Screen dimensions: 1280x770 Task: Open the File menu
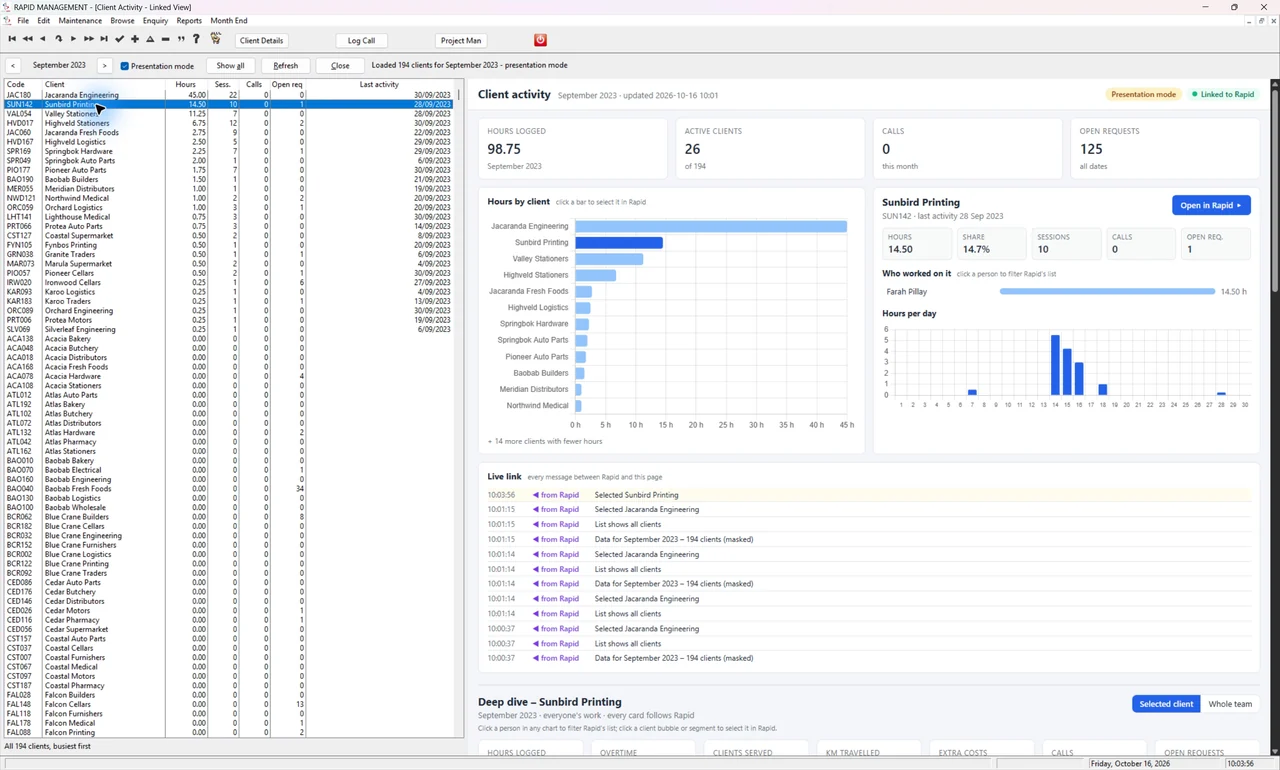(23, 20)
